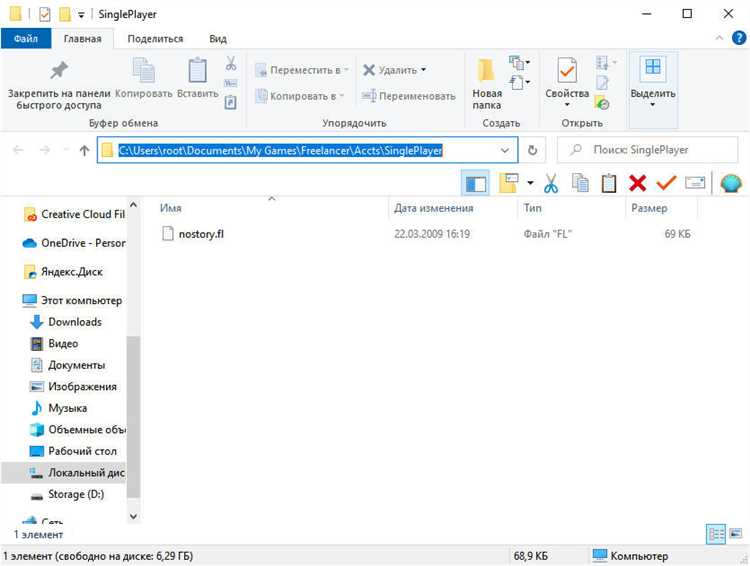
Task: Open Музыка in sidebar
Action: (x=58, y=408)
